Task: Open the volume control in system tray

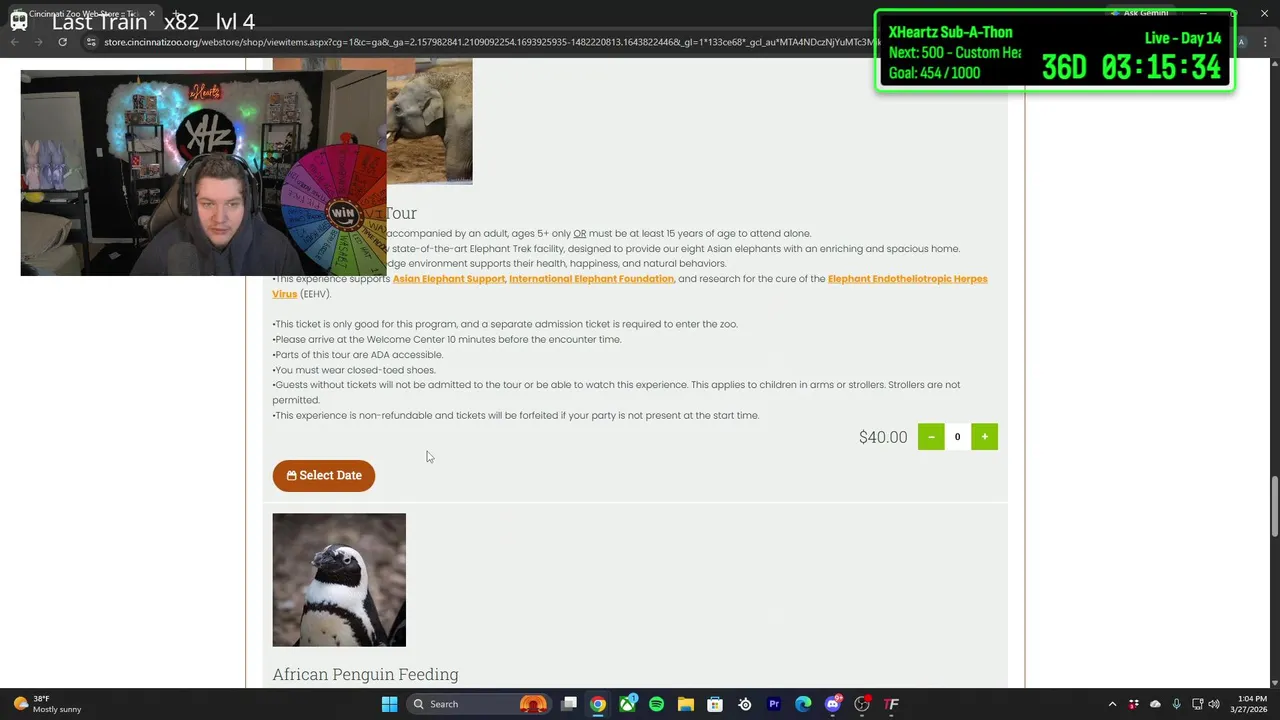Action: (x=1215, y=704)
